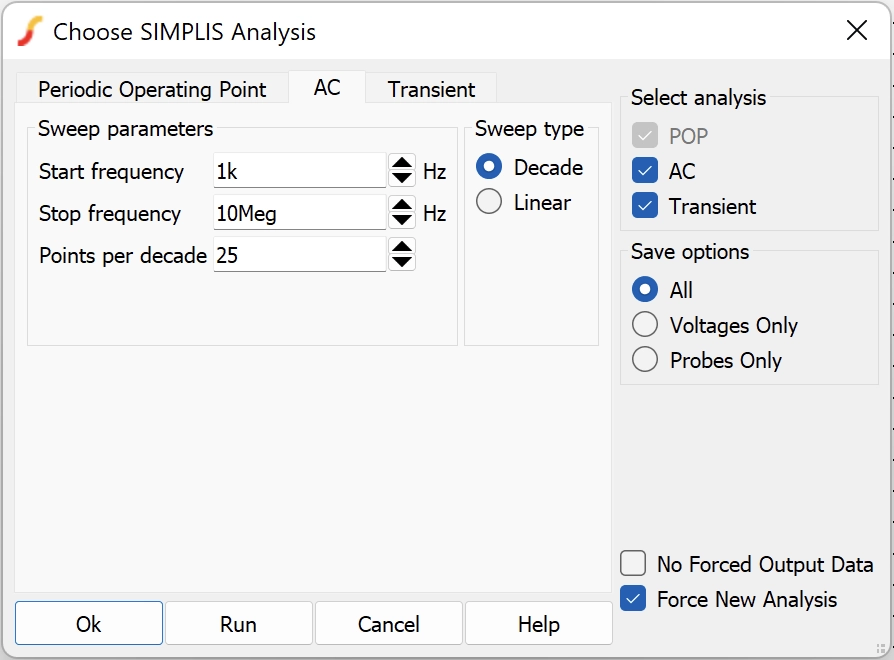The width and height of the screenshot is (894, 660).
Task: Decrease Start frequency with down arrow
Action: tap(402, 178)
